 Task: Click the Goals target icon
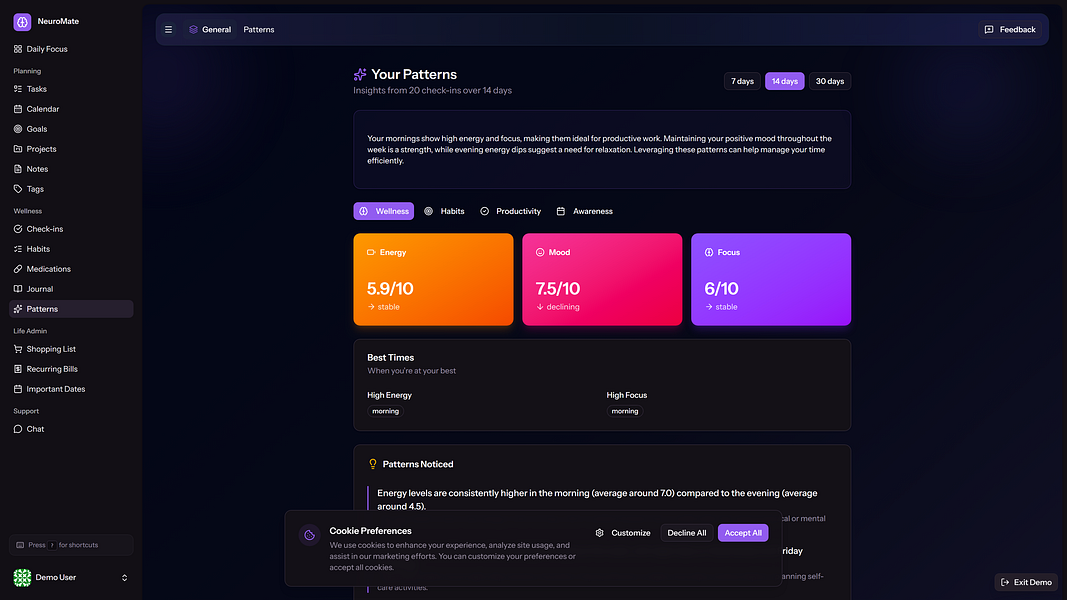click(x=18, y=129)
